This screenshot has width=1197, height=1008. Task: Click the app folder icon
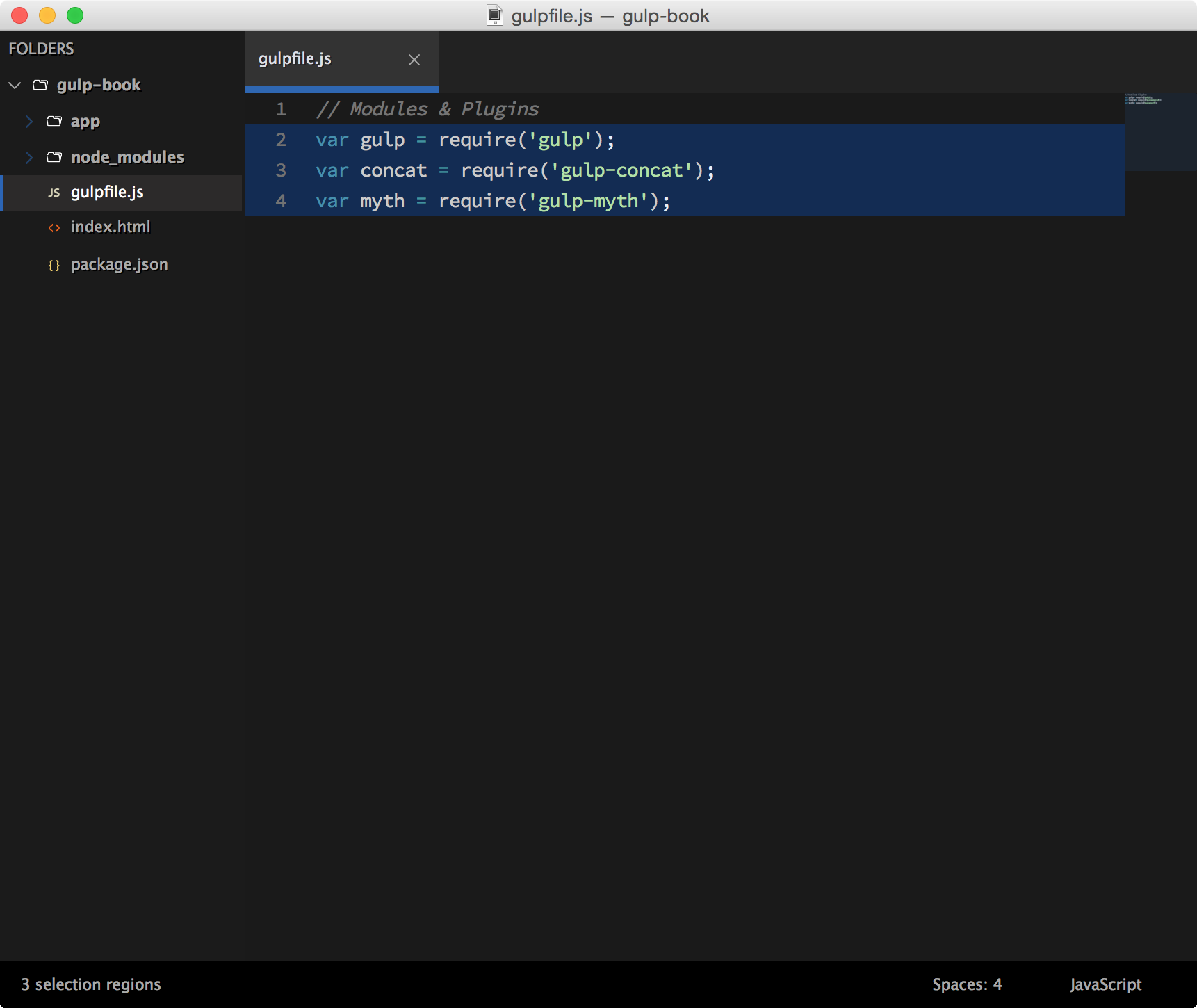(54, 121)
